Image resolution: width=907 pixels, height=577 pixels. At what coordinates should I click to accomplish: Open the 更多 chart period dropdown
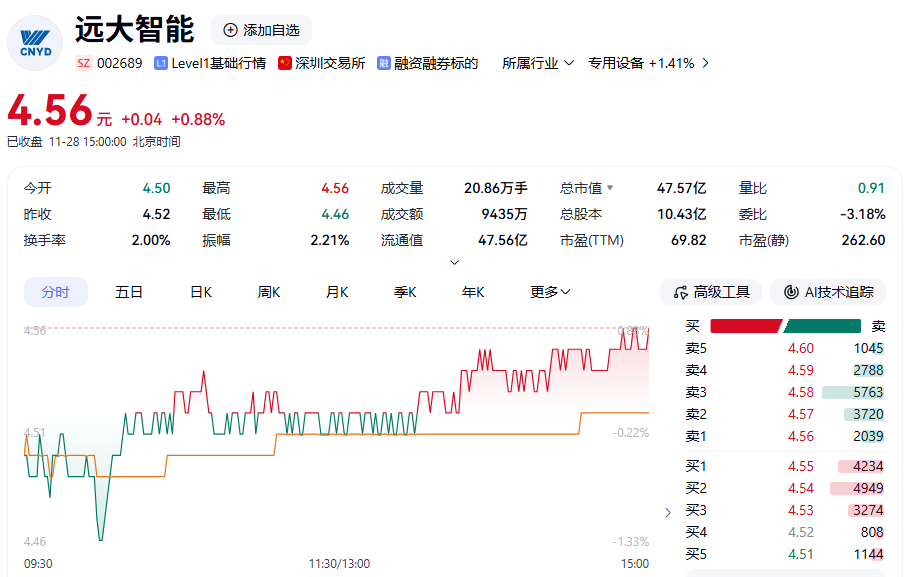click(550, 292)
